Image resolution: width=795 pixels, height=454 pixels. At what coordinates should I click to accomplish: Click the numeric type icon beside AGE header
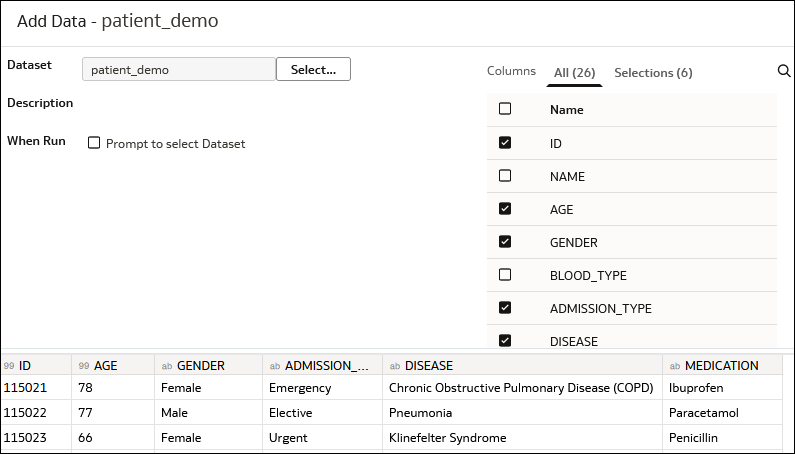[84, 366]
